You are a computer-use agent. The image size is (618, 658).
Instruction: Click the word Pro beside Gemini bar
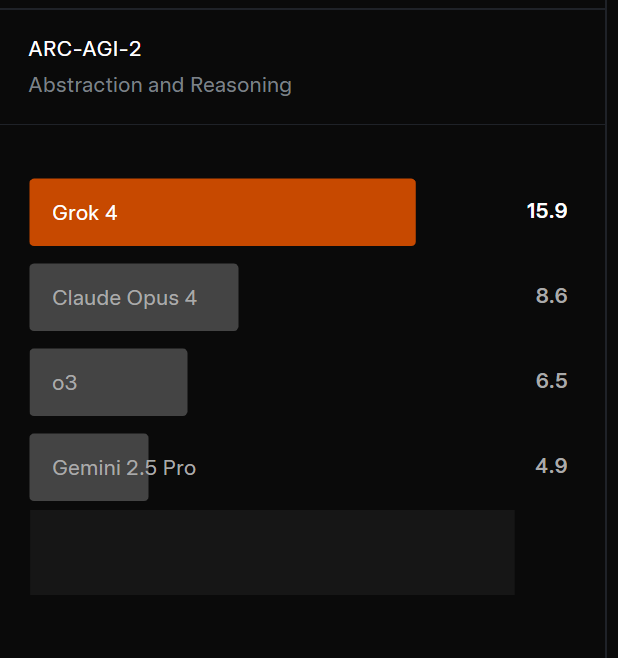[x=179, y=468]
